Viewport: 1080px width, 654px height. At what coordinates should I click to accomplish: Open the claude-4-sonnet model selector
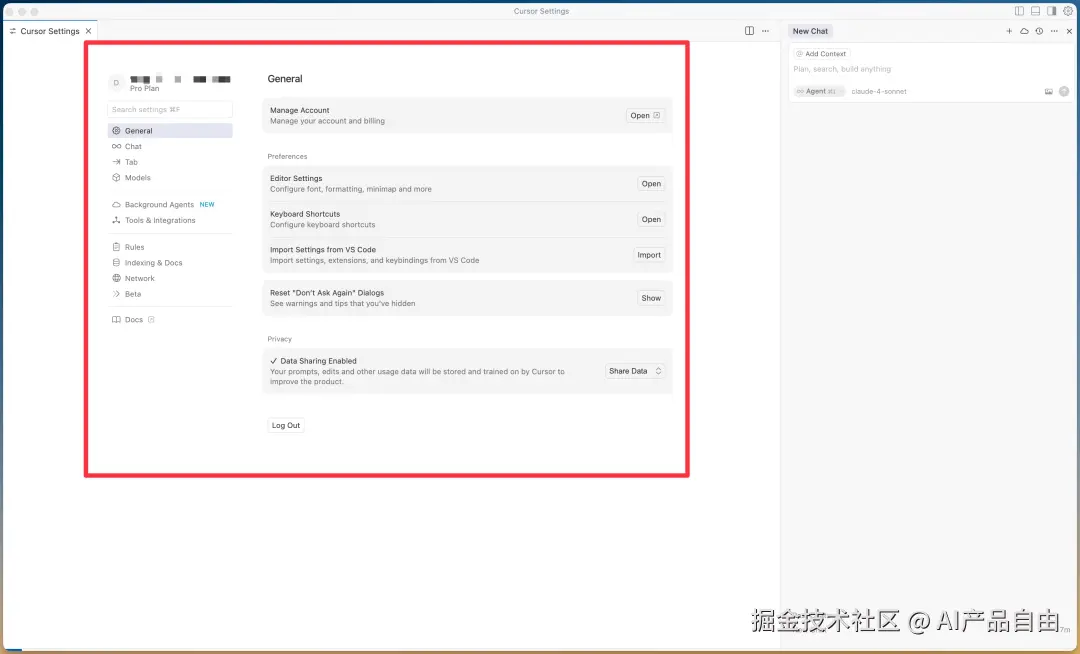(x=879, y=92)
